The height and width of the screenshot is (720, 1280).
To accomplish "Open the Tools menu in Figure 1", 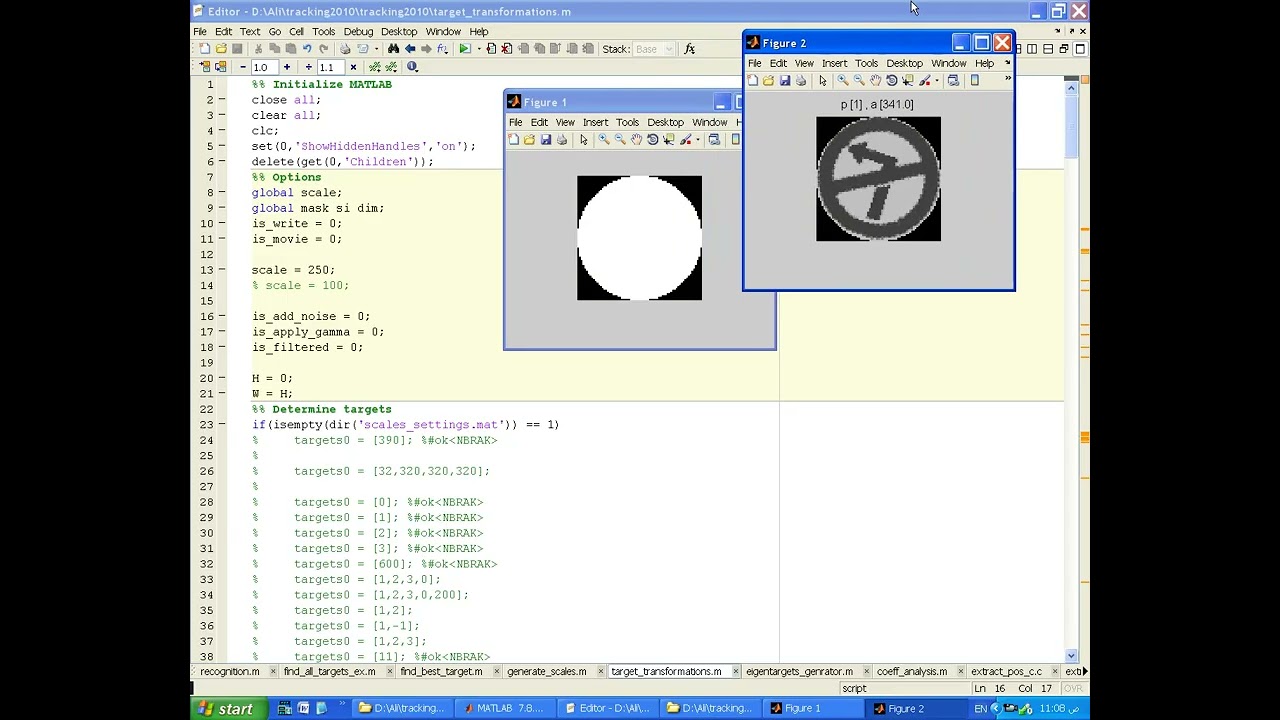I will point(627,122).
